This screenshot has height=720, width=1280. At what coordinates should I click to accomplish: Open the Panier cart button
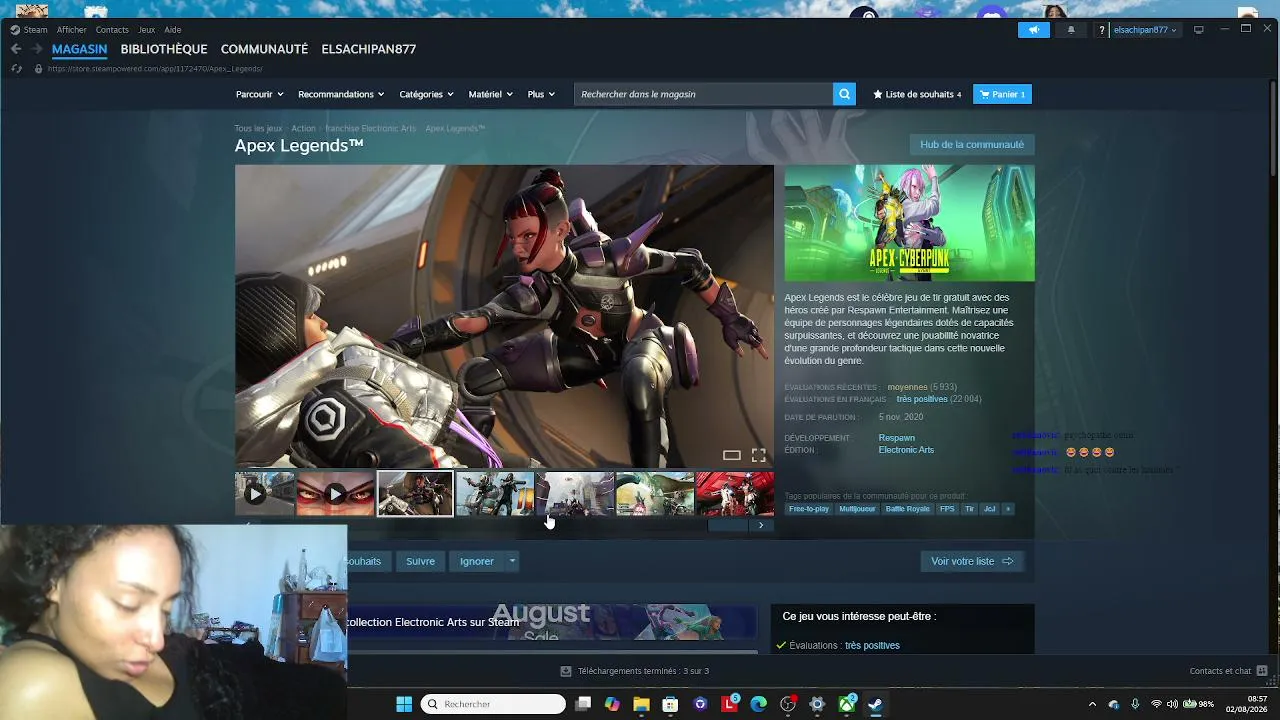[1002, 94]
